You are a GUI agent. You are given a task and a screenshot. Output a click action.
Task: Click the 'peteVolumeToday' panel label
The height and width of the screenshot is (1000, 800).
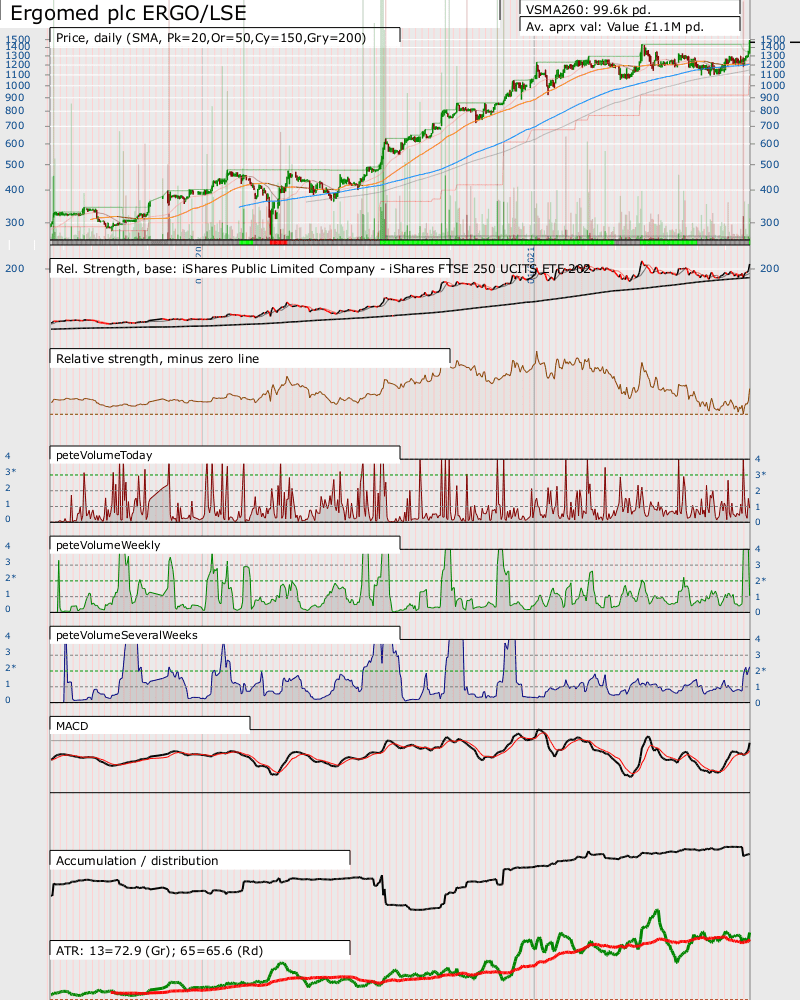104,455
